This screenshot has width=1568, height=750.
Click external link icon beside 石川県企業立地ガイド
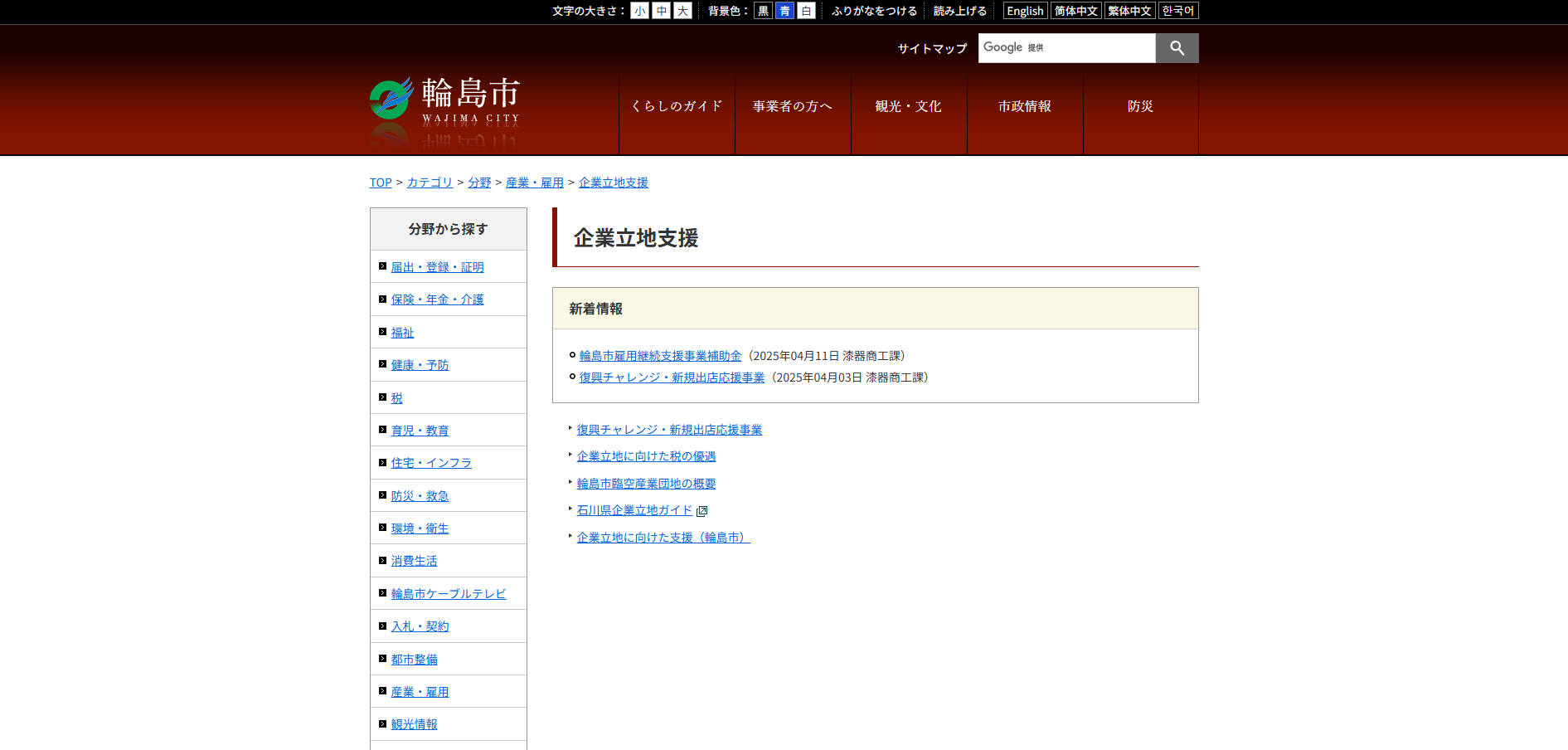[702, 511]
